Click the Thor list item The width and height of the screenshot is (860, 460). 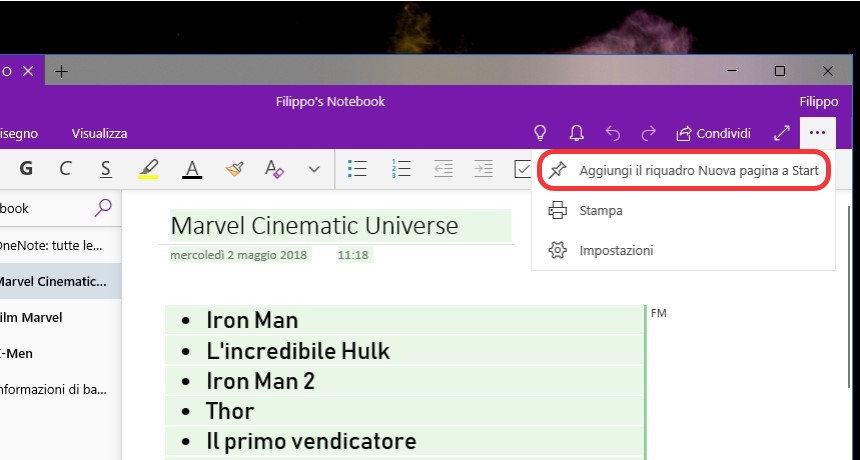[x=230, y=411]
